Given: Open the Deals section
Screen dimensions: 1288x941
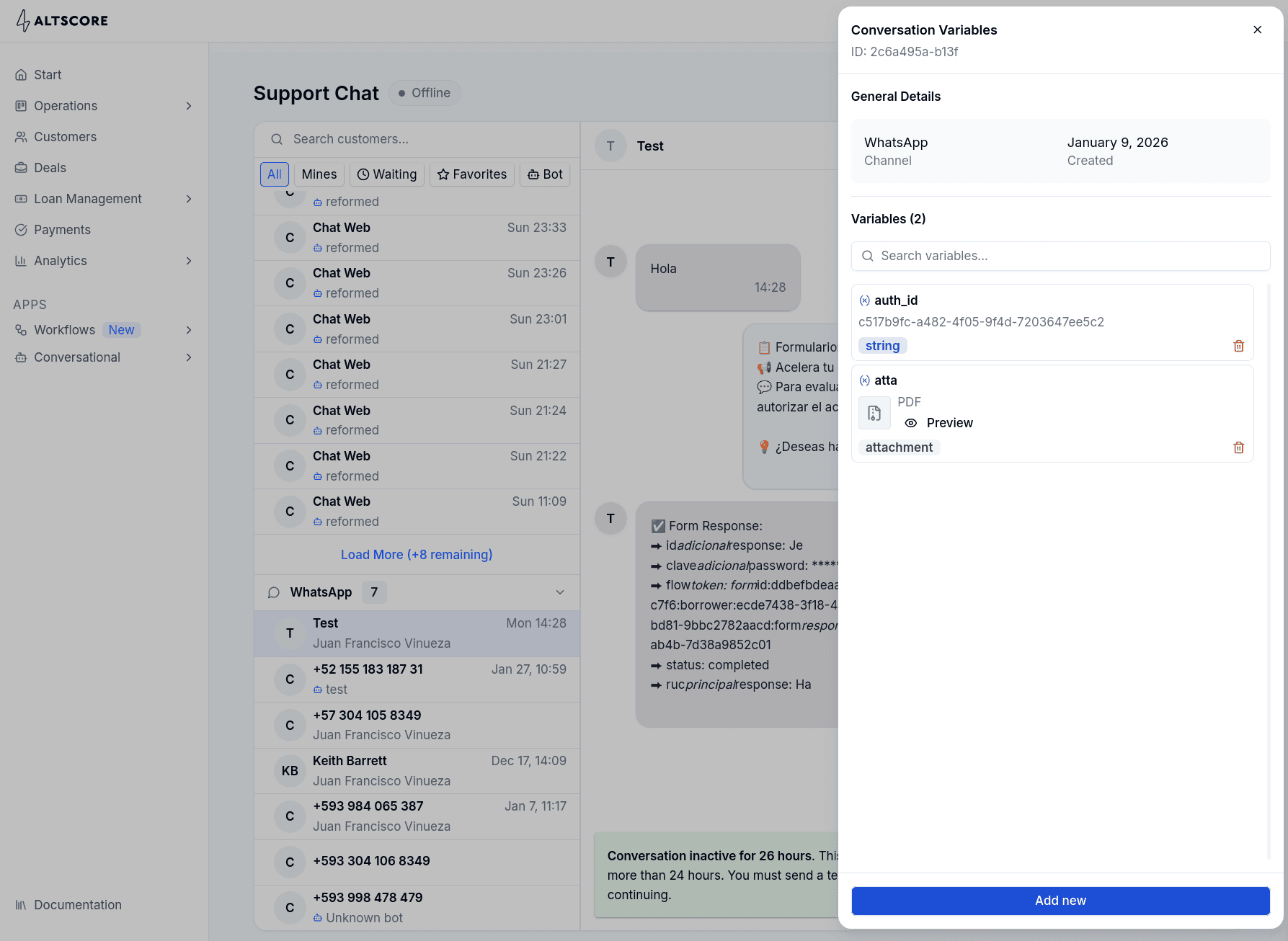Looking at the screenshot, I should pos(50,168).
